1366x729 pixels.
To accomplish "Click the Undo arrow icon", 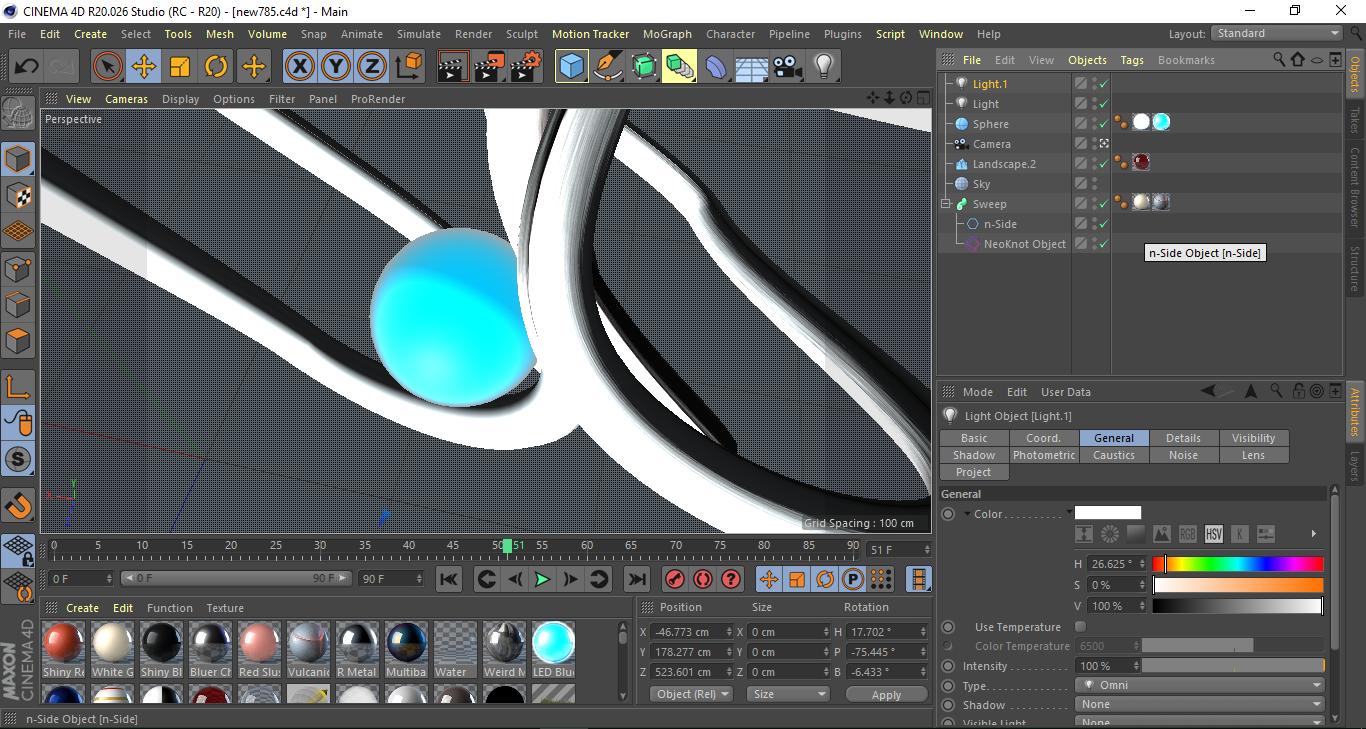I will click(26, 67).
